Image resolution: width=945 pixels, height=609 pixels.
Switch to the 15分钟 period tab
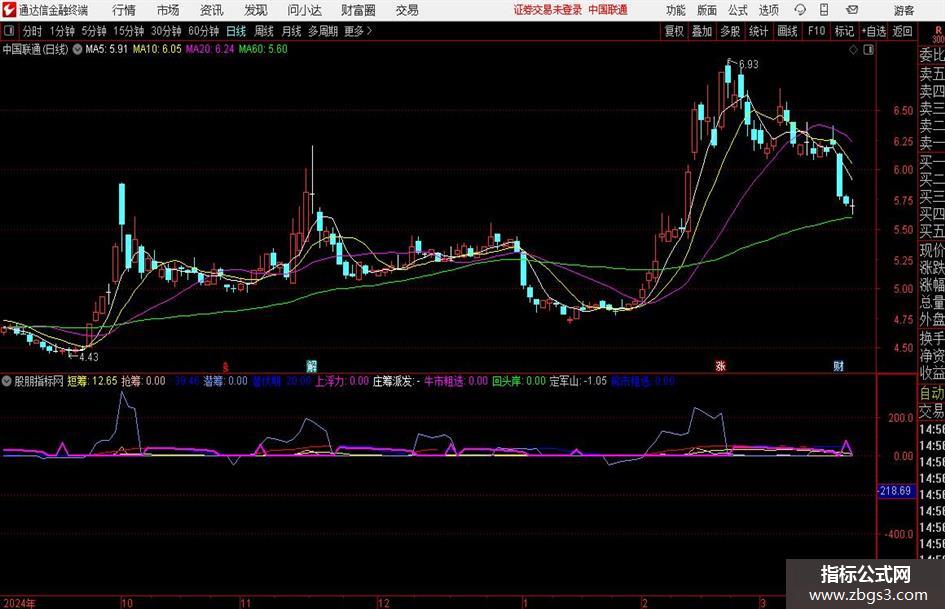[128, 31]
